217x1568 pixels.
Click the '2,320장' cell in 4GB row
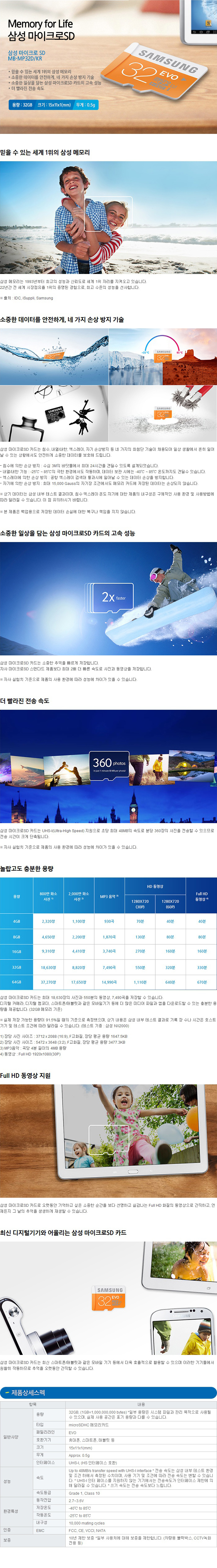click(49, 922)
